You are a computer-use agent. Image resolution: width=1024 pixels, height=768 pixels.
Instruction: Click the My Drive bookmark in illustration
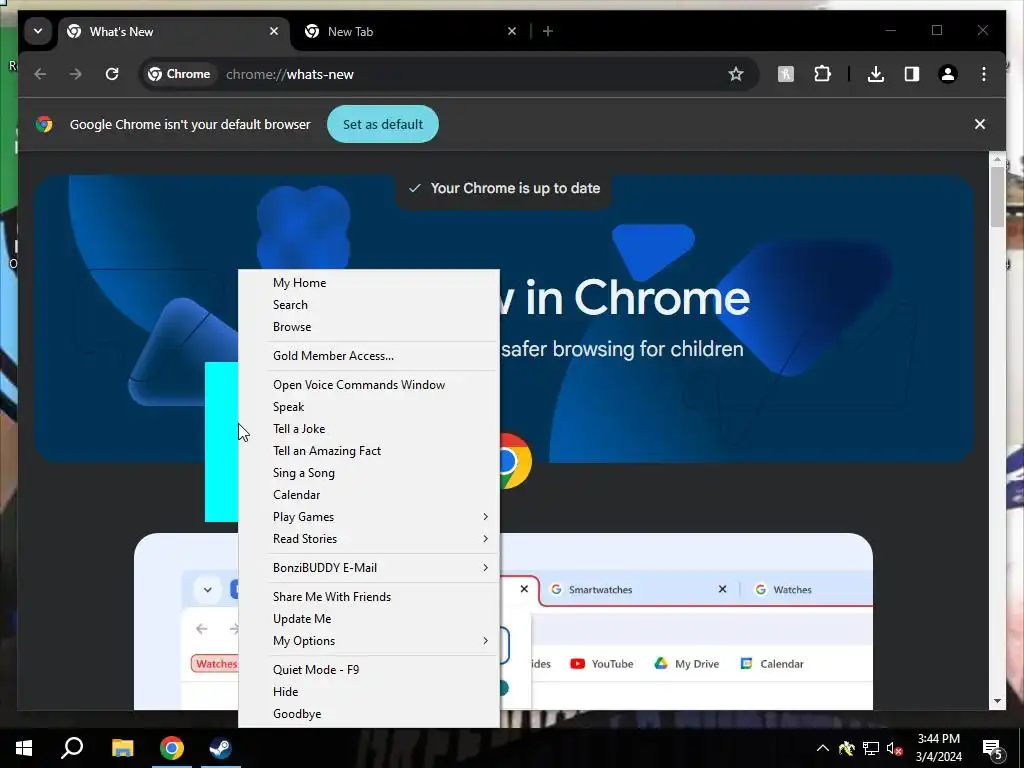point(686,664)
